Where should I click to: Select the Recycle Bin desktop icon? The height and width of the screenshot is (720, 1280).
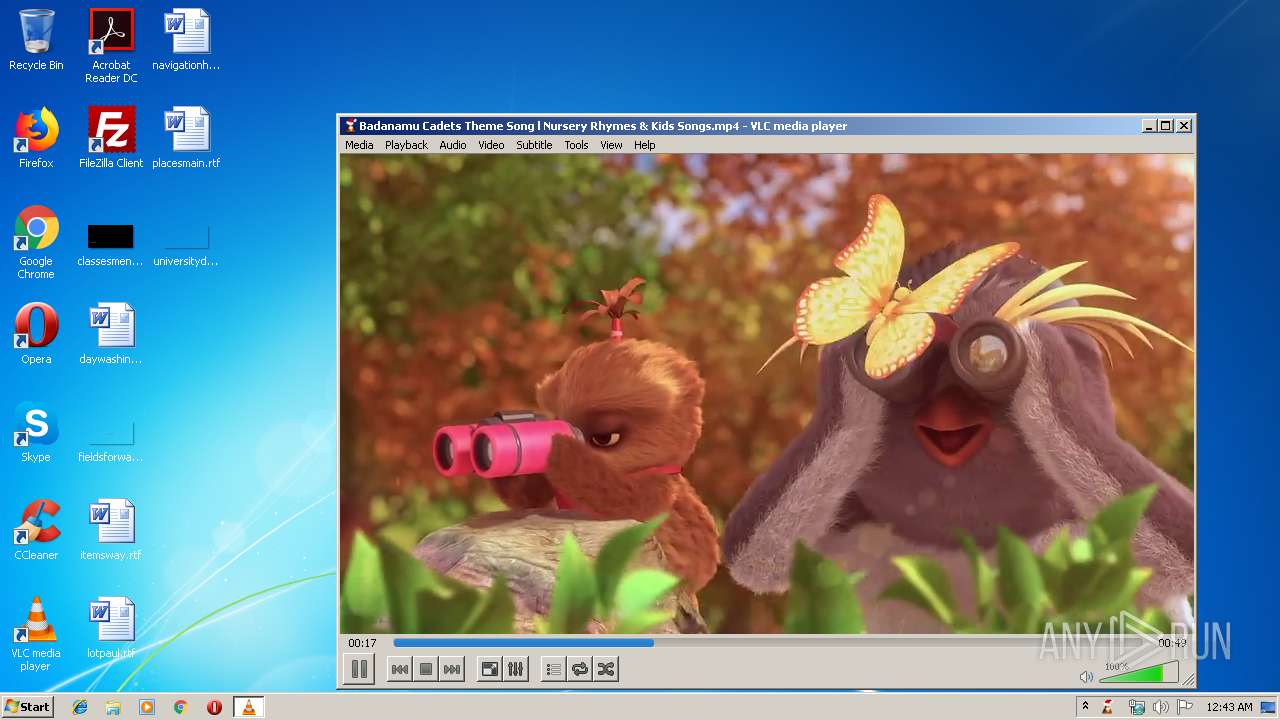click(x=36, y=40)
